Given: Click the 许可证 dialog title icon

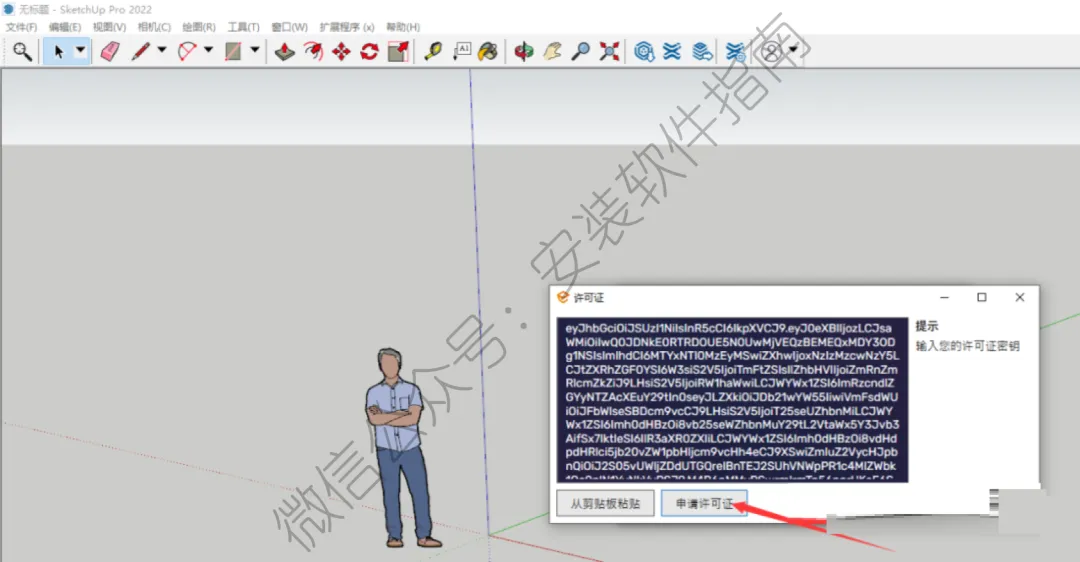Looking at the screenshot, I should 563,298.
